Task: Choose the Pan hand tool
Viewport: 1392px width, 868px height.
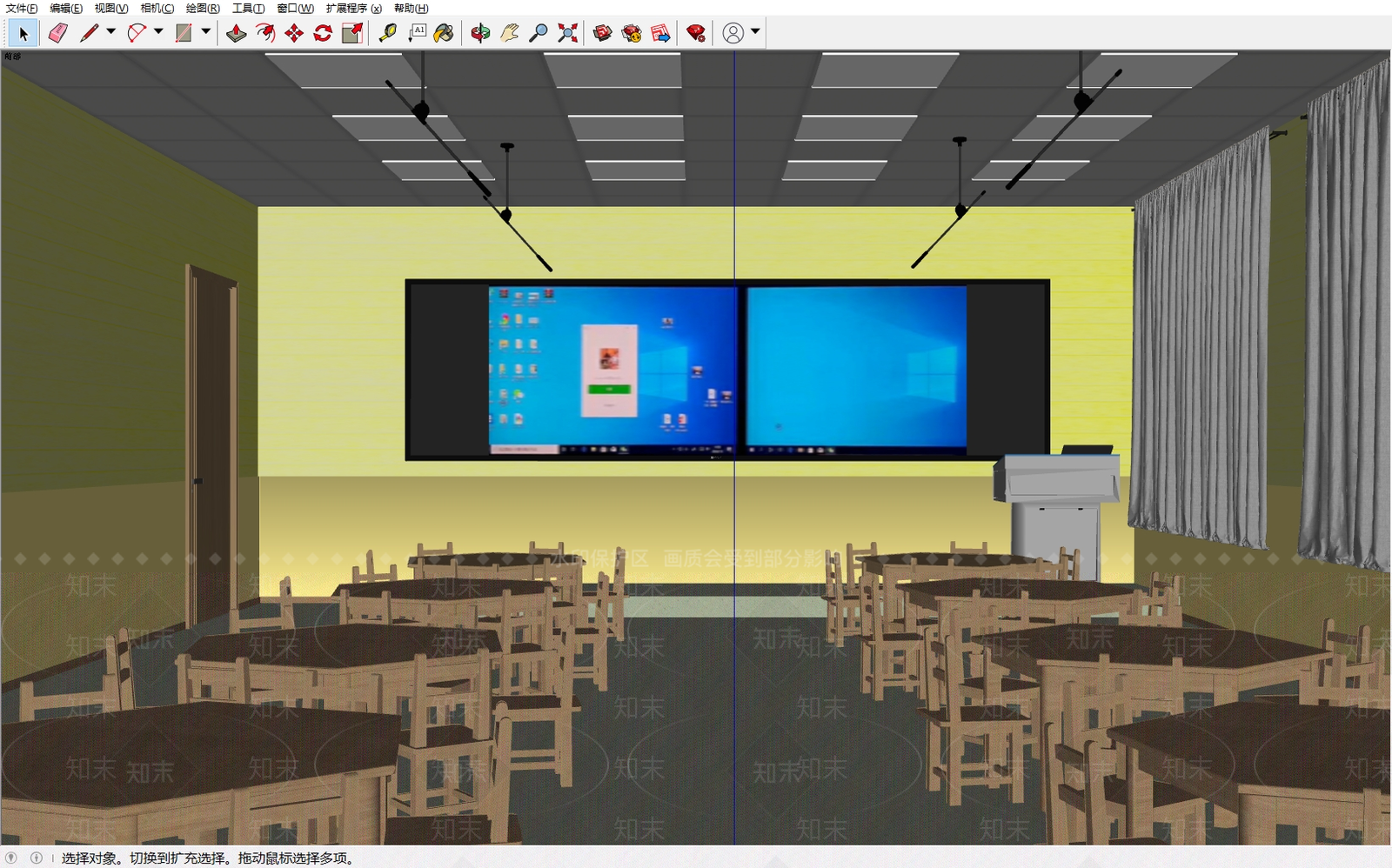Action: [x=510, y=33]
